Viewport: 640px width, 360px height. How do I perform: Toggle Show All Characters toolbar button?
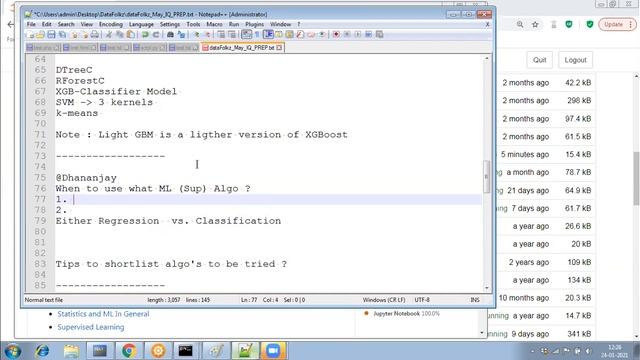pyautogui.click(x=257, y=35)
